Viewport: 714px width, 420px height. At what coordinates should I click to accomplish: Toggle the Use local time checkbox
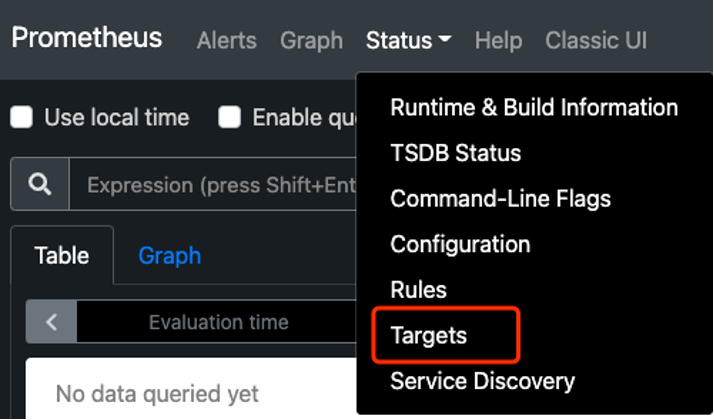click(x=22, y=118)
